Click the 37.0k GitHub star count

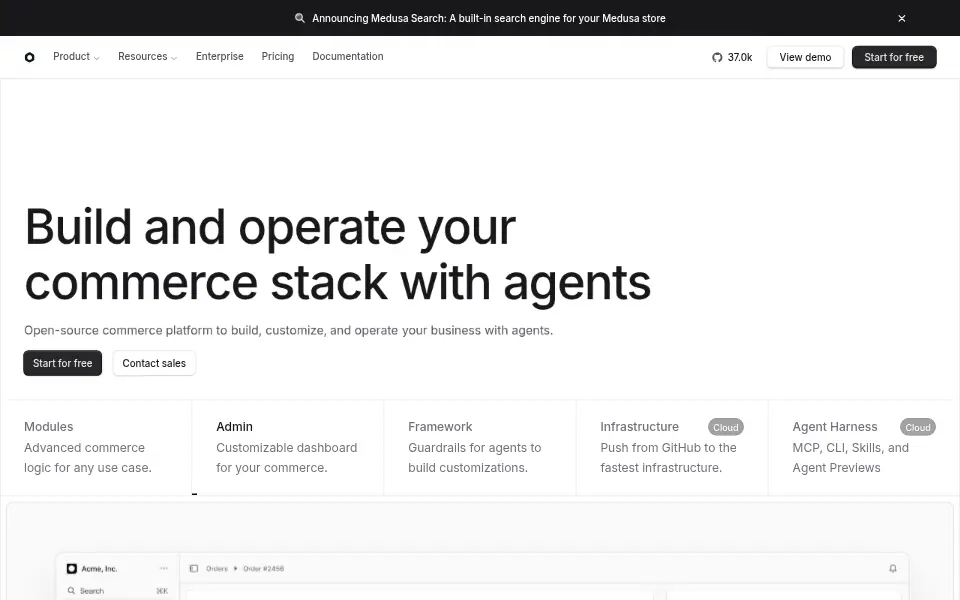740,57
